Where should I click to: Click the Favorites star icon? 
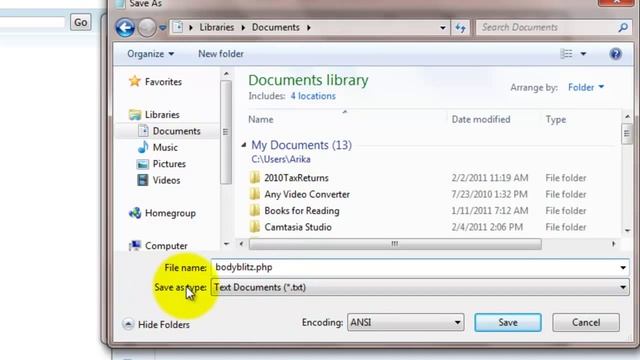[135, 81]
